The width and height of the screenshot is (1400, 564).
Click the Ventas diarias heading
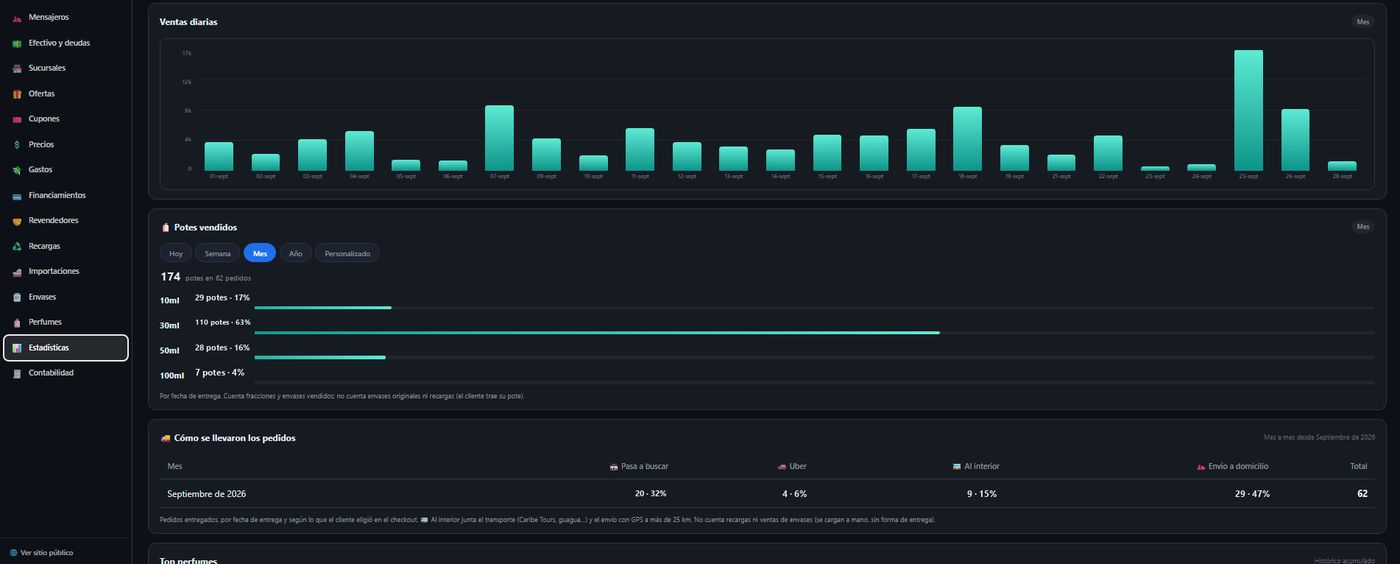pos(188,22)
